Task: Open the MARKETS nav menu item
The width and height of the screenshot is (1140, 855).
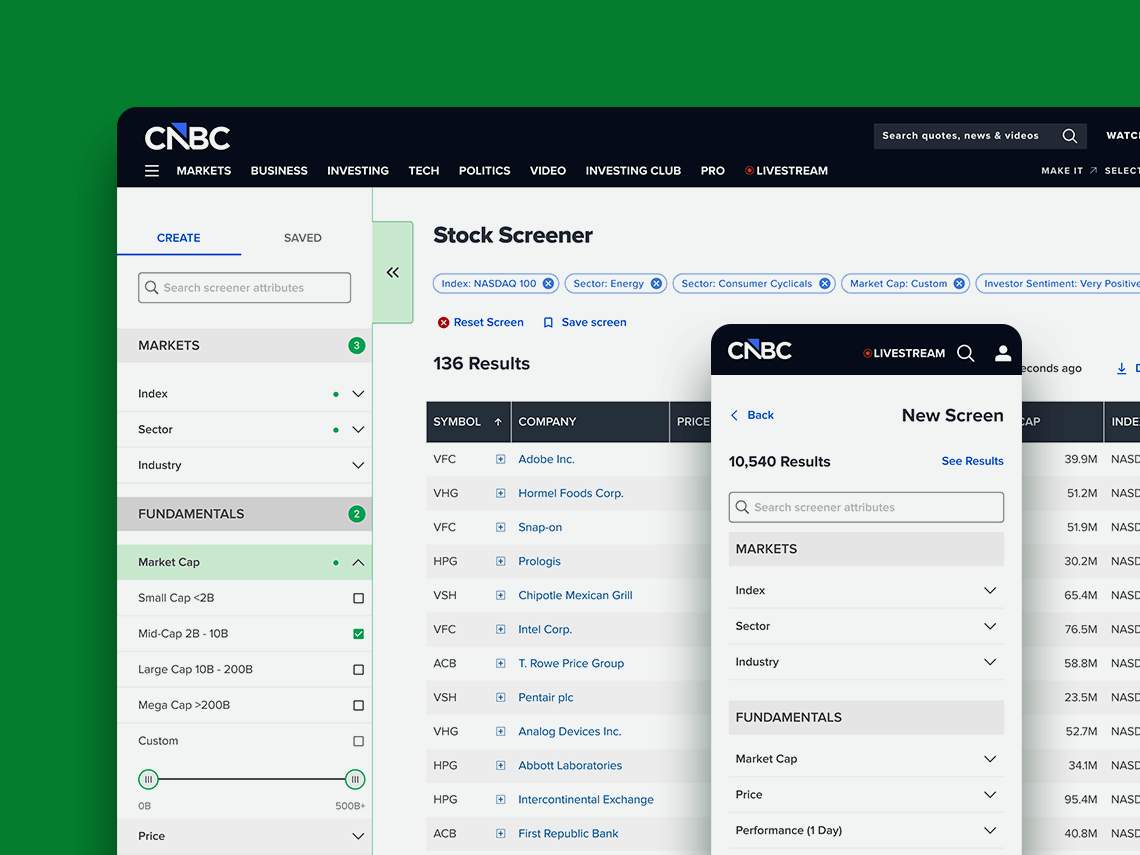Action: point(204,171)
